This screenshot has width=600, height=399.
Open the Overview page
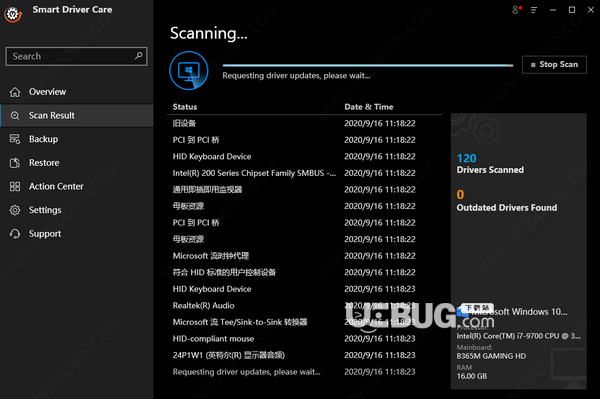pos(77,92)
